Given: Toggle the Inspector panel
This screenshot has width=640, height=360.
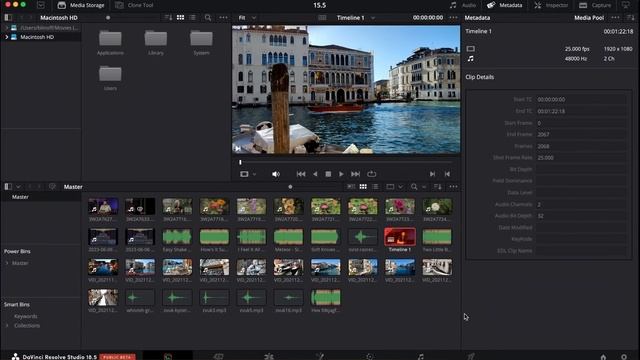Looking at the screenshot, I should (x=551, y=5).
